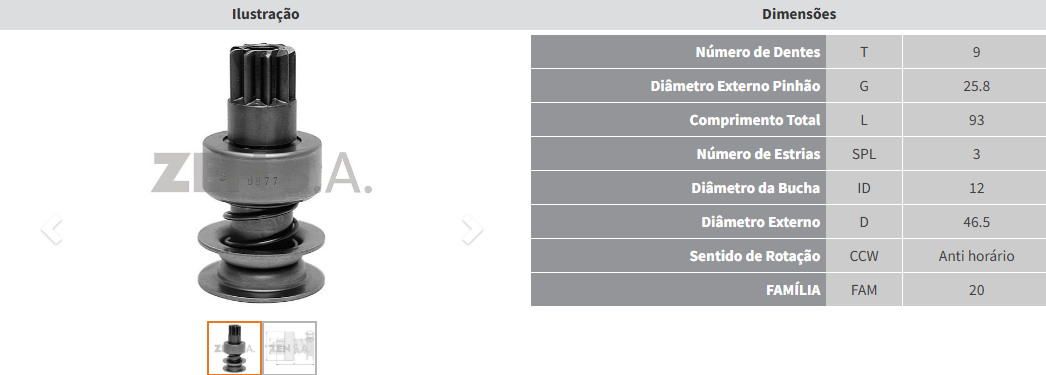
Task: Click the CCW code cell
Action: 864,256
